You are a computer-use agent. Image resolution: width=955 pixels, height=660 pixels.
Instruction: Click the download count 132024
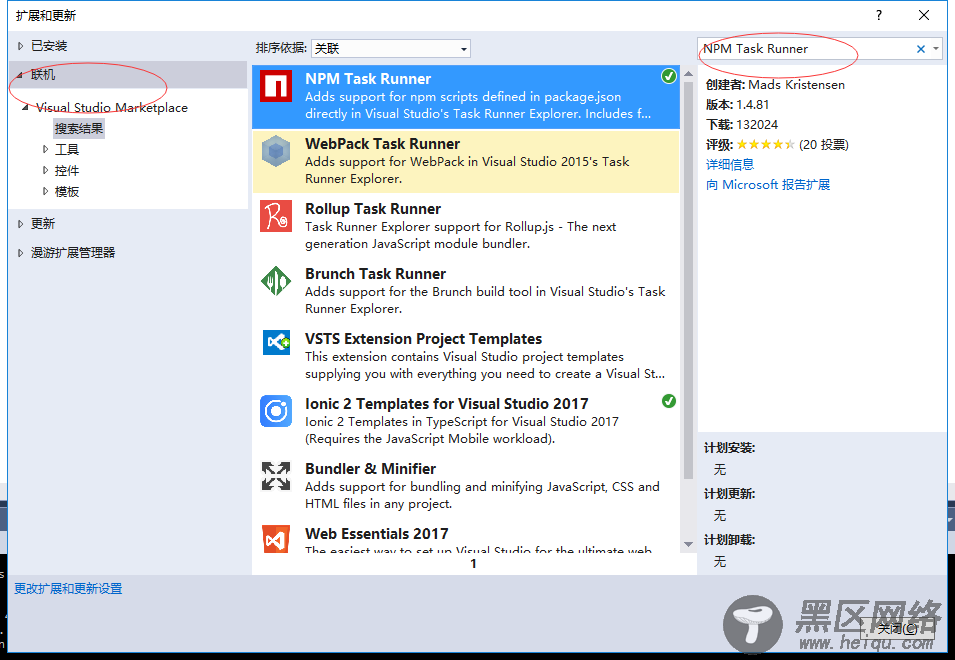[757, 125]
